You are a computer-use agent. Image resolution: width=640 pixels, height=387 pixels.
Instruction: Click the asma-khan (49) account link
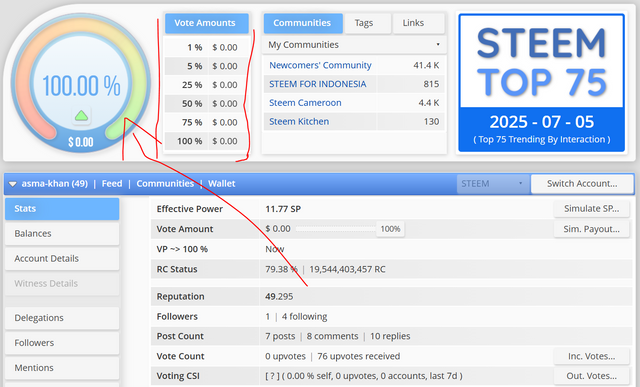pyautogui.click(x=55, y=184)
